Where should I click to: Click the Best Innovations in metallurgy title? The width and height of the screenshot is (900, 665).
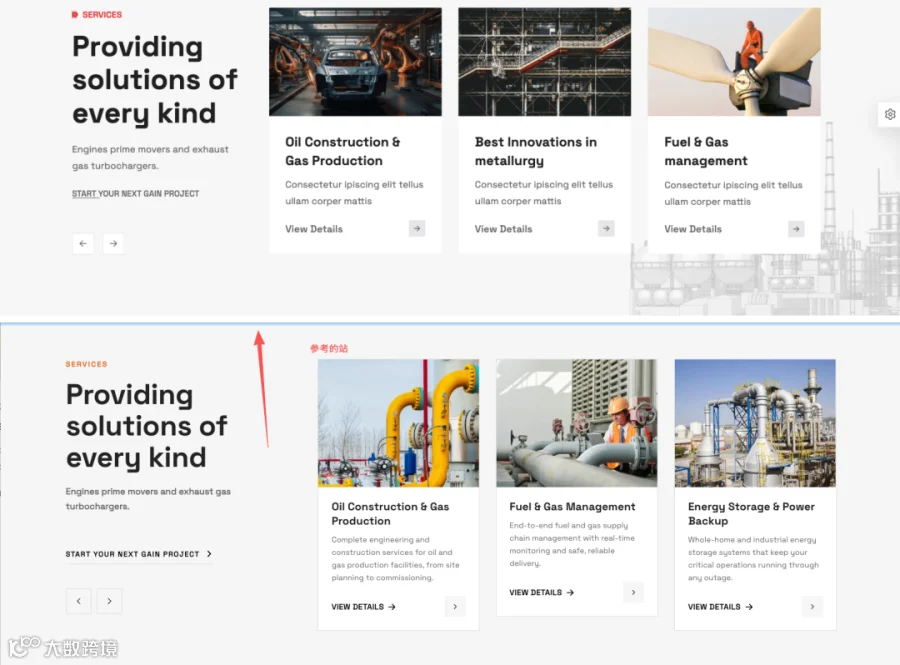(x=536, y=151)
